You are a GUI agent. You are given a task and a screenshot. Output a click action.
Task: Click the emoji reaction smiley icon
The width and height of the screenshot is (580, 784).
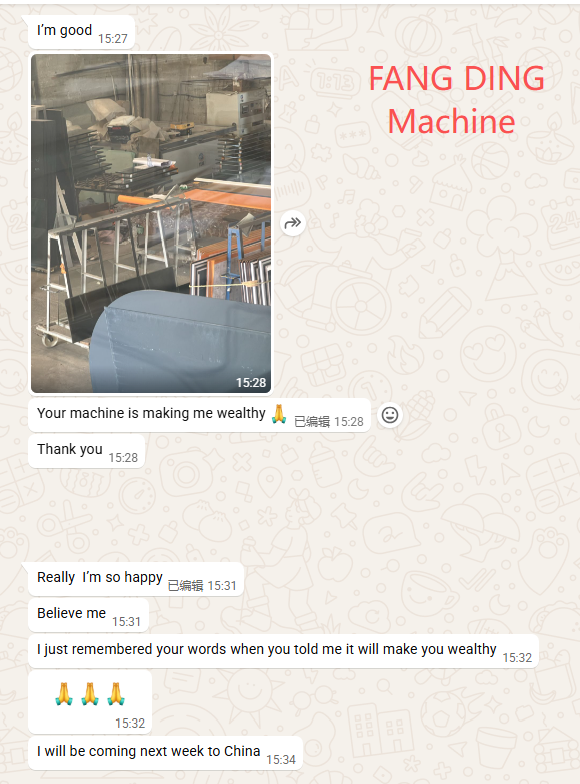click(x=390, y=415)
